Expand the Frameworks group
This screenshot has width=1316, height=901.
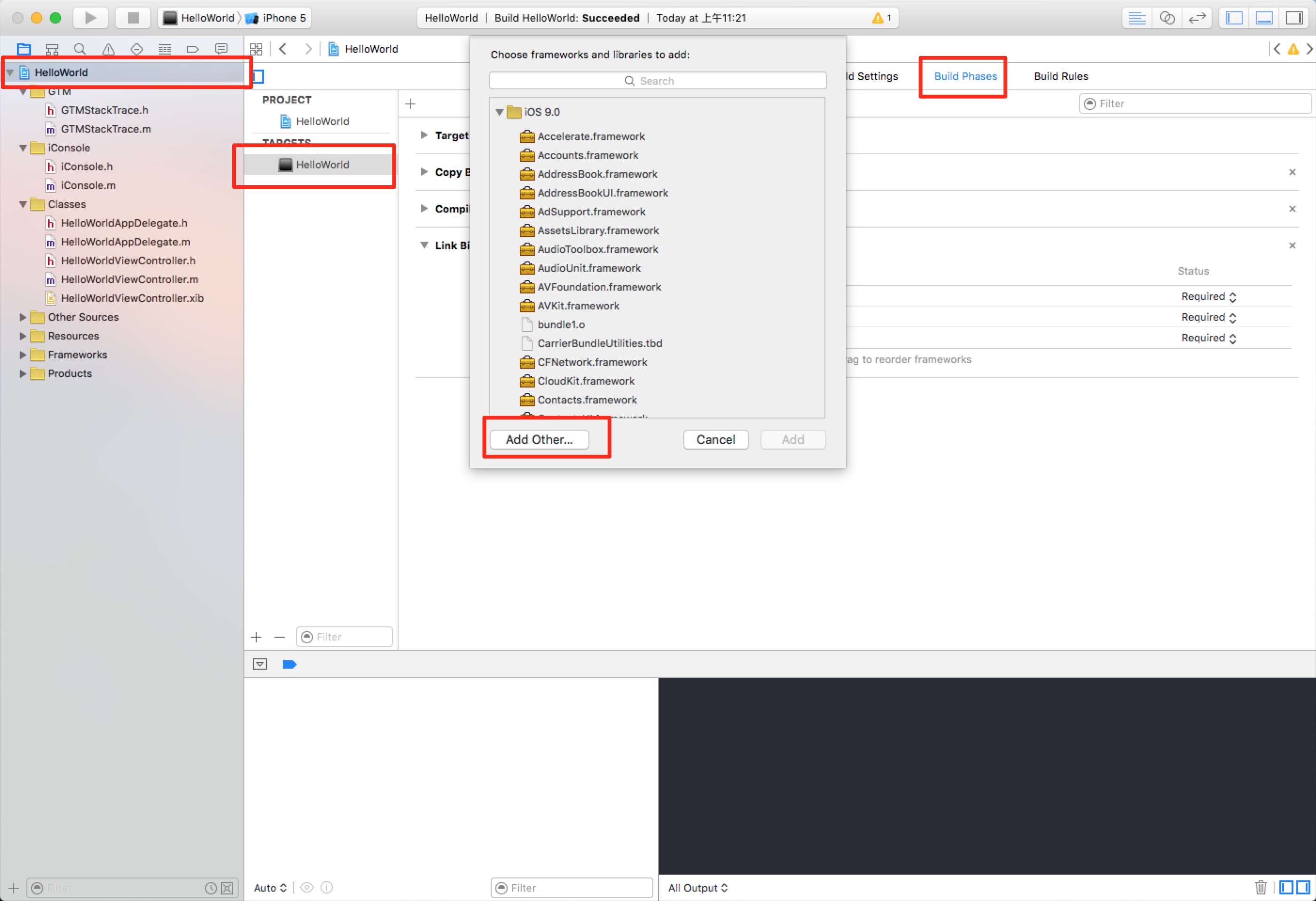(23, 355)
